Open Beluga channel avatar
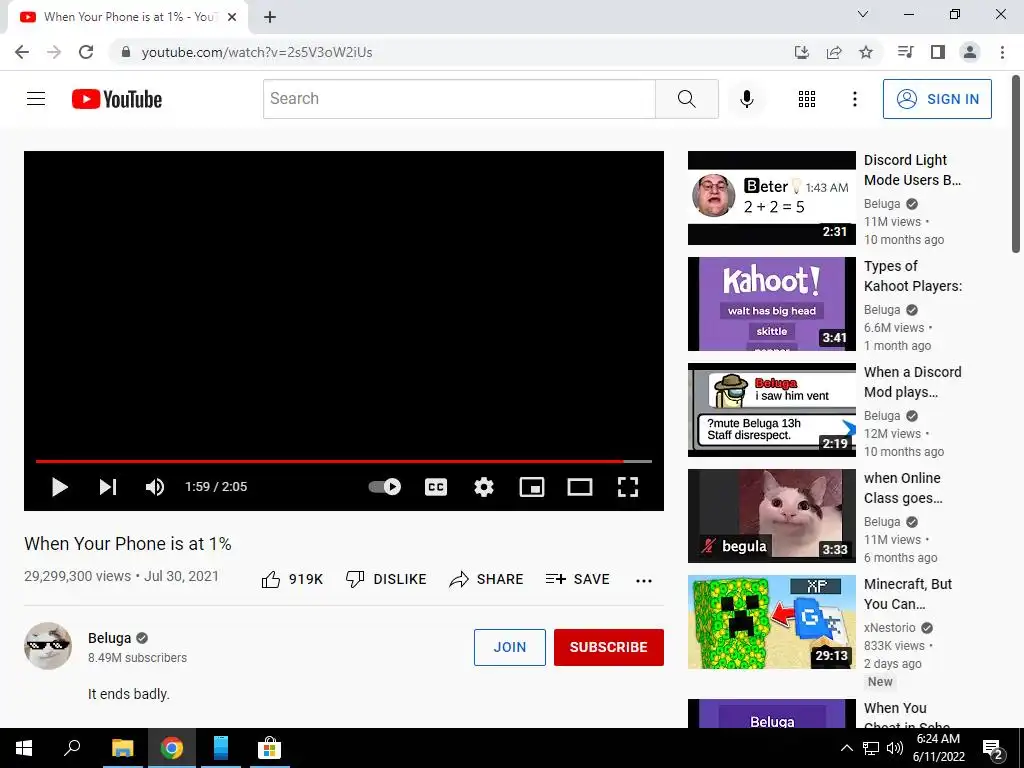The image size is (1024, 768). tap(48, 646)
